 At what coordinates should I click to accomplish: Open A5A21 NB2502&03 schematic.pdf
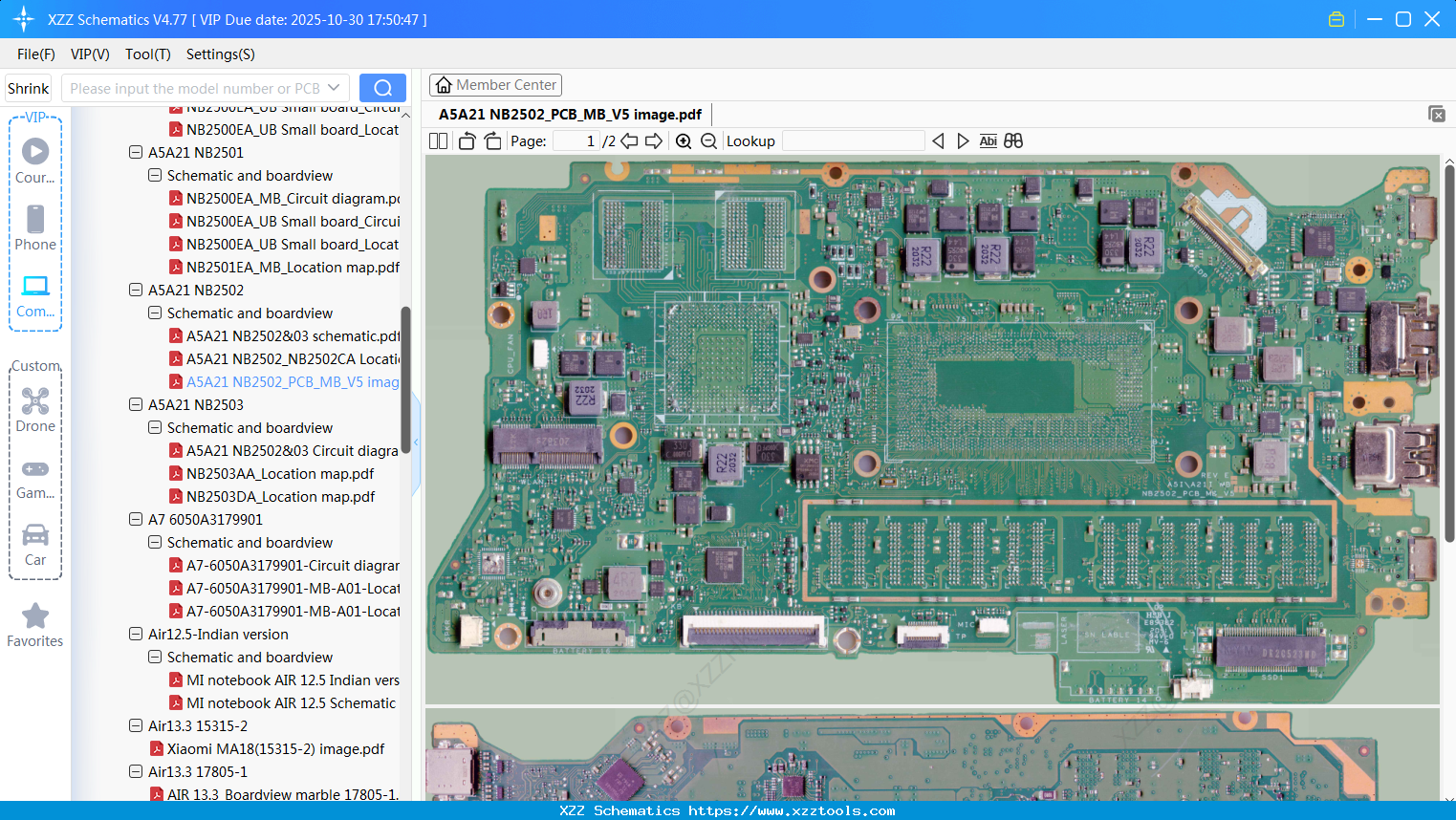coord(285,336)
